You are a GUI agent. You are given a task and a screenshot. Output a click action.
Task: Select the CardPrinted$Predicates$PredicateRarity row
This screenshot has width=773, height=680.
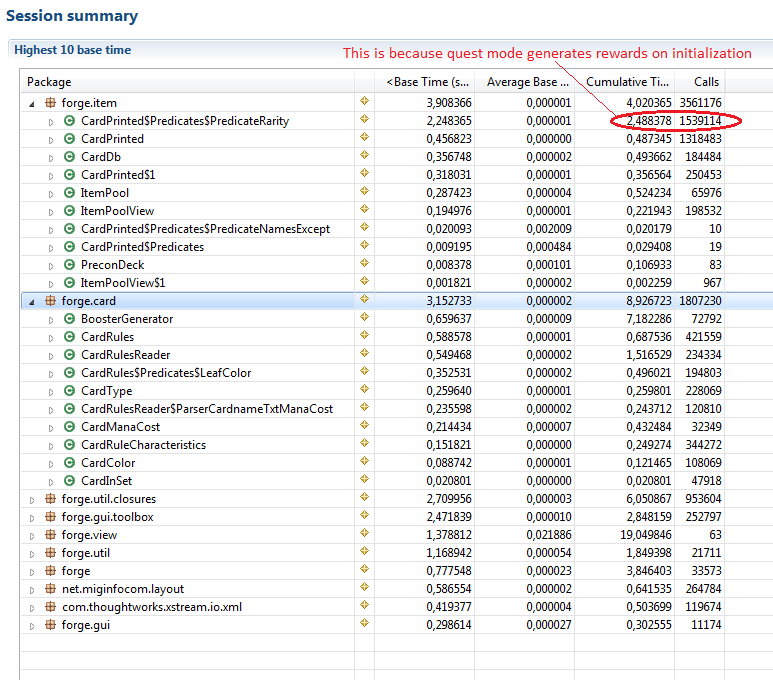[x=184, y=121]
